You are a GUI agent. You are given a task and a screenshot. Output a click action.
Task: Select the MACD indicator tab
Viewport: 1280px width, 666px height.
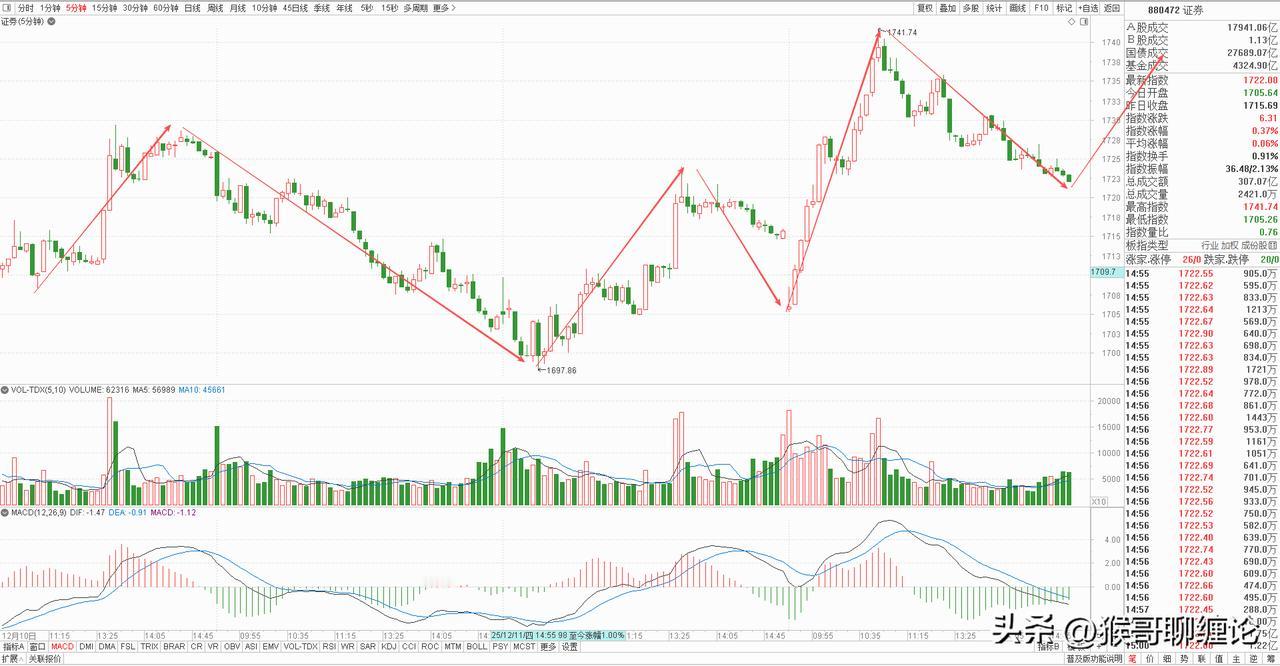63,647
